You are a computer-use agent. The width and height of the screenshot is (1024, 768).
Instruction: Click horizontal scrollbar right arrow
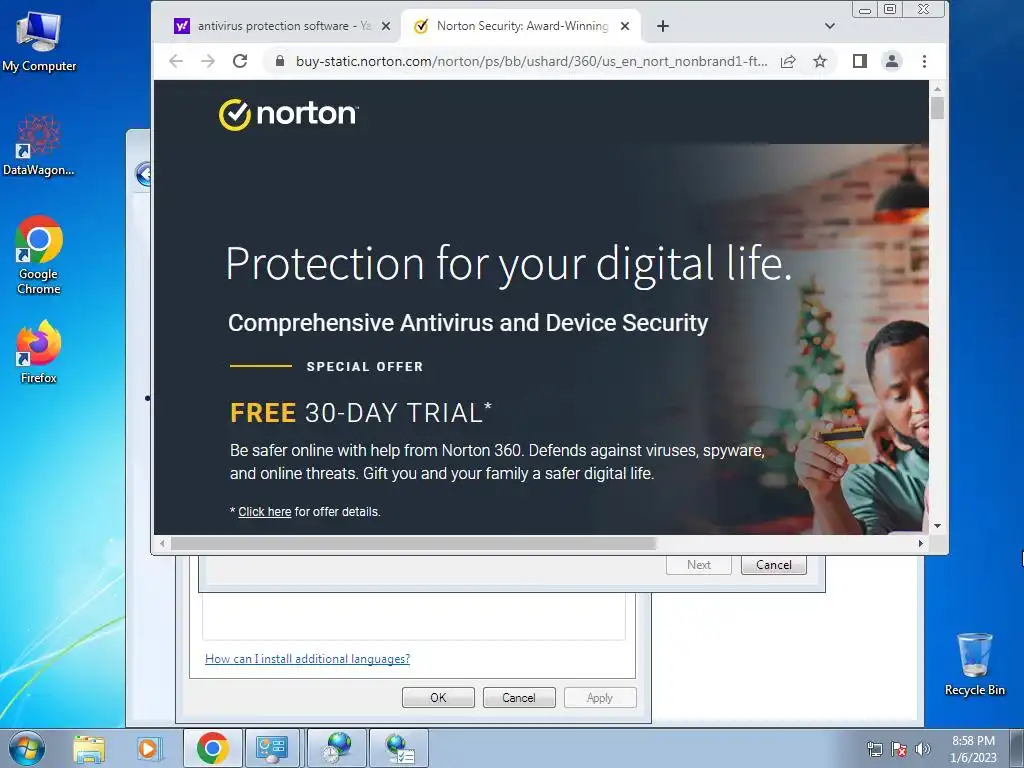921,543
